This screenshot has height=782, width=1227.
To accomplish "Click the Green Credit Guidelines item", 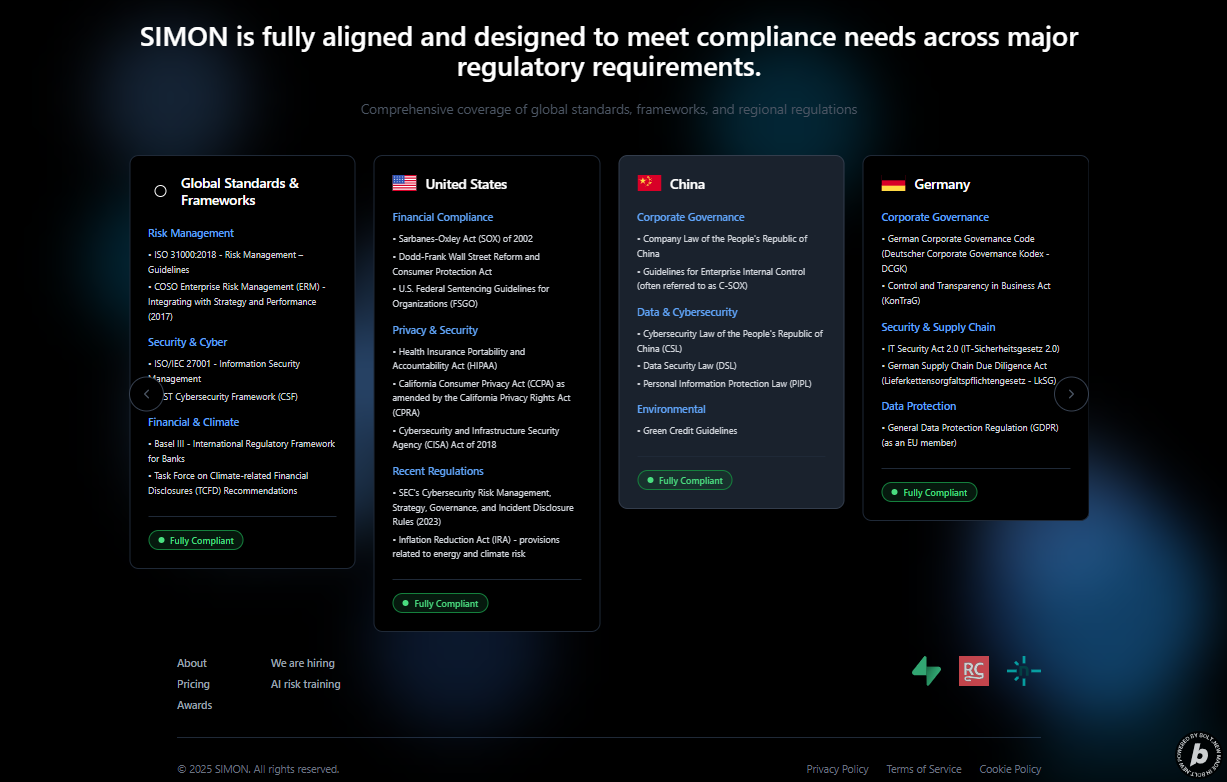I will coord(687,431).
